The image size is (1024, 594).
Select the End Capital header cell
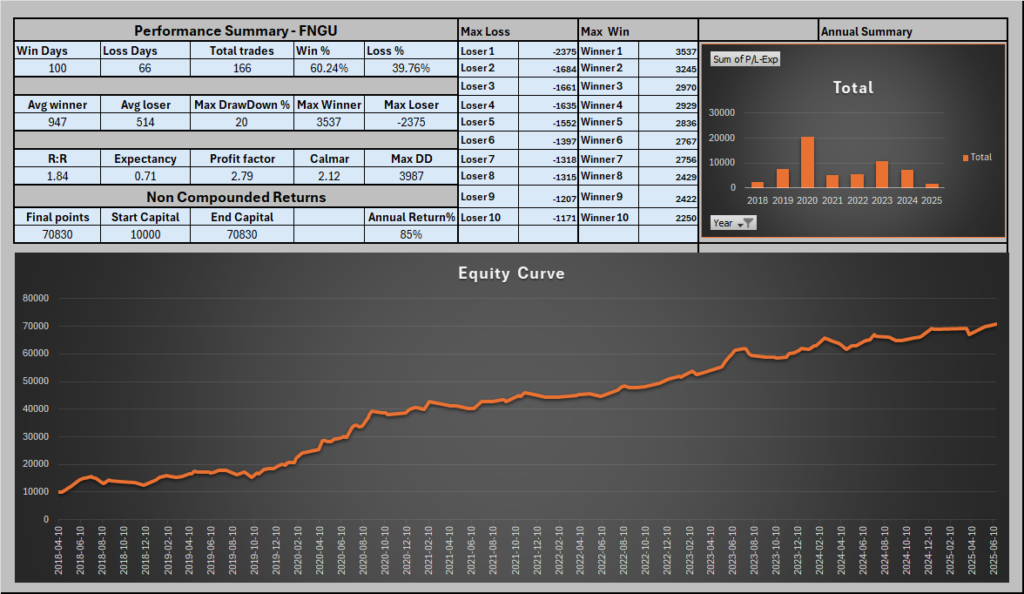point(242,217)
